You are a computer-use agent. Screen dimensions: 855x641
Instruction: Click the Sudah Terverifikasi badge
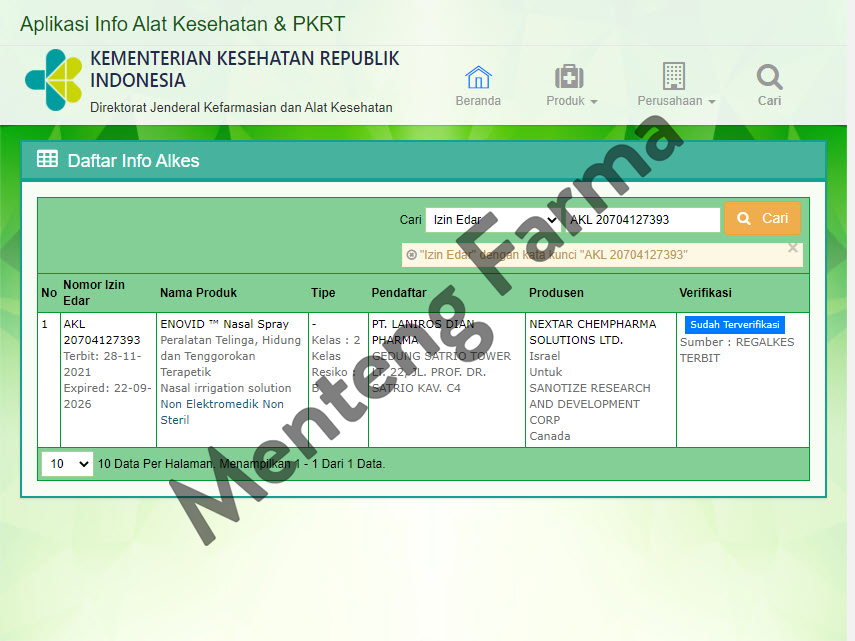pos(734,324)
